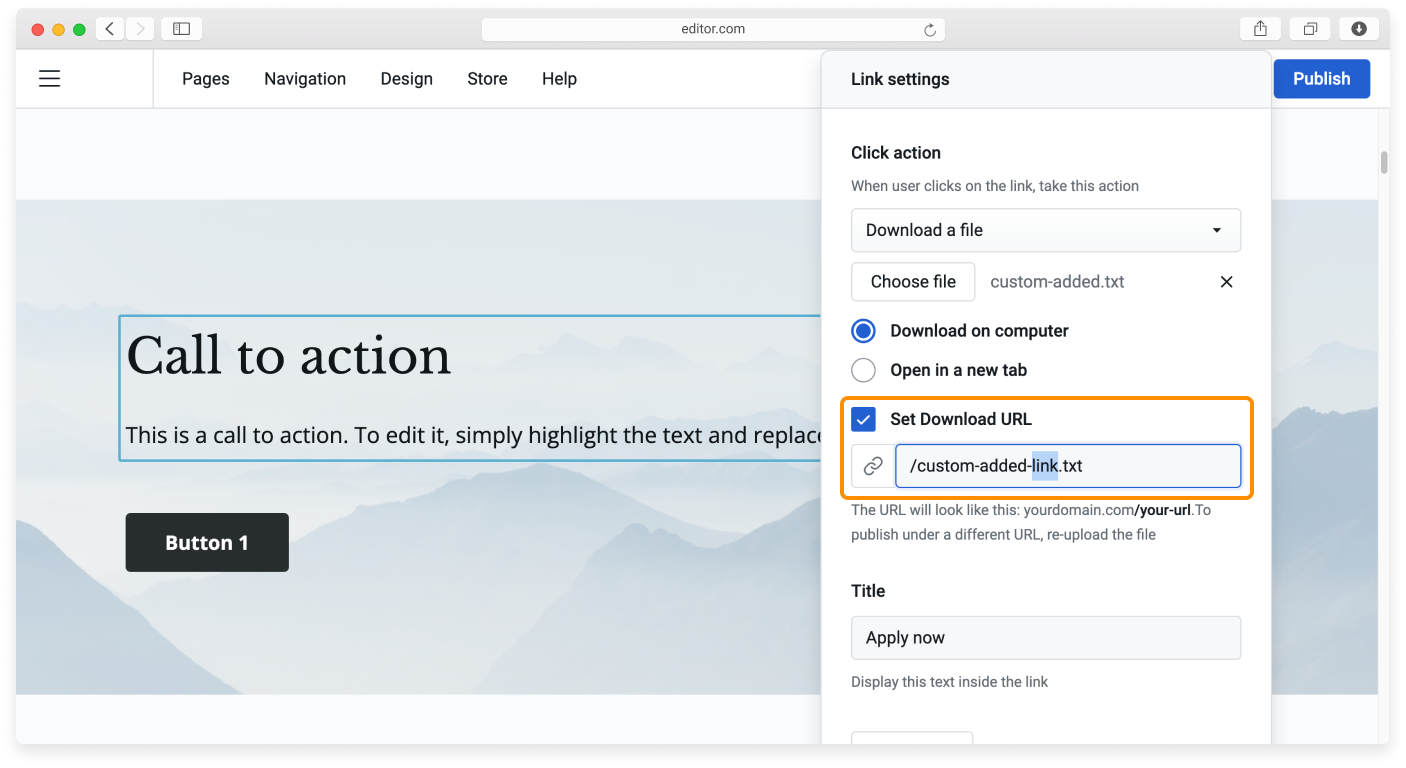
Task: Click the Link settings panel title
Action: 900,79
